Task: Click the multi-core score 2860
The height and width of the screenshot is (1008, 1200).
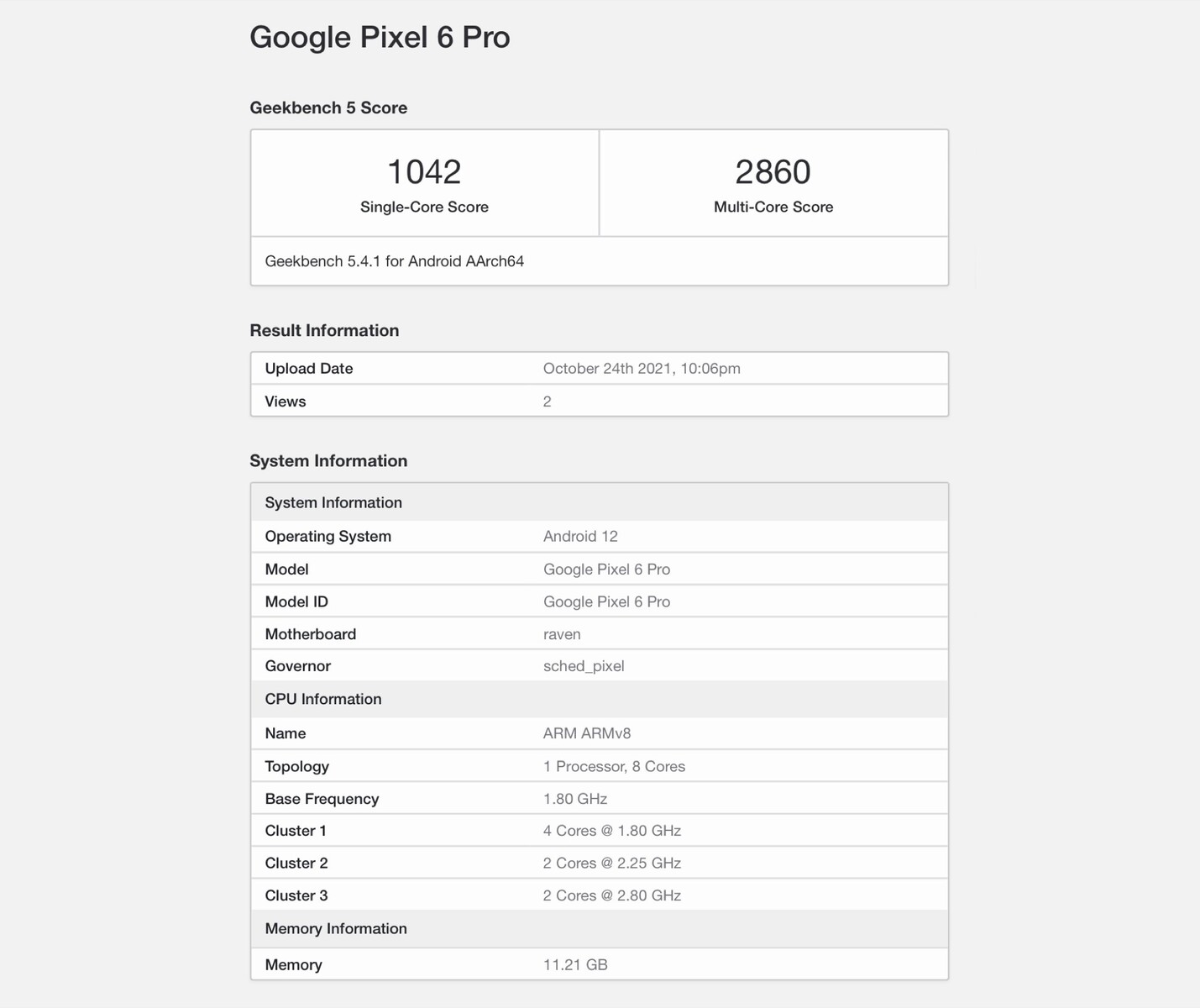Action: [773, 172]
